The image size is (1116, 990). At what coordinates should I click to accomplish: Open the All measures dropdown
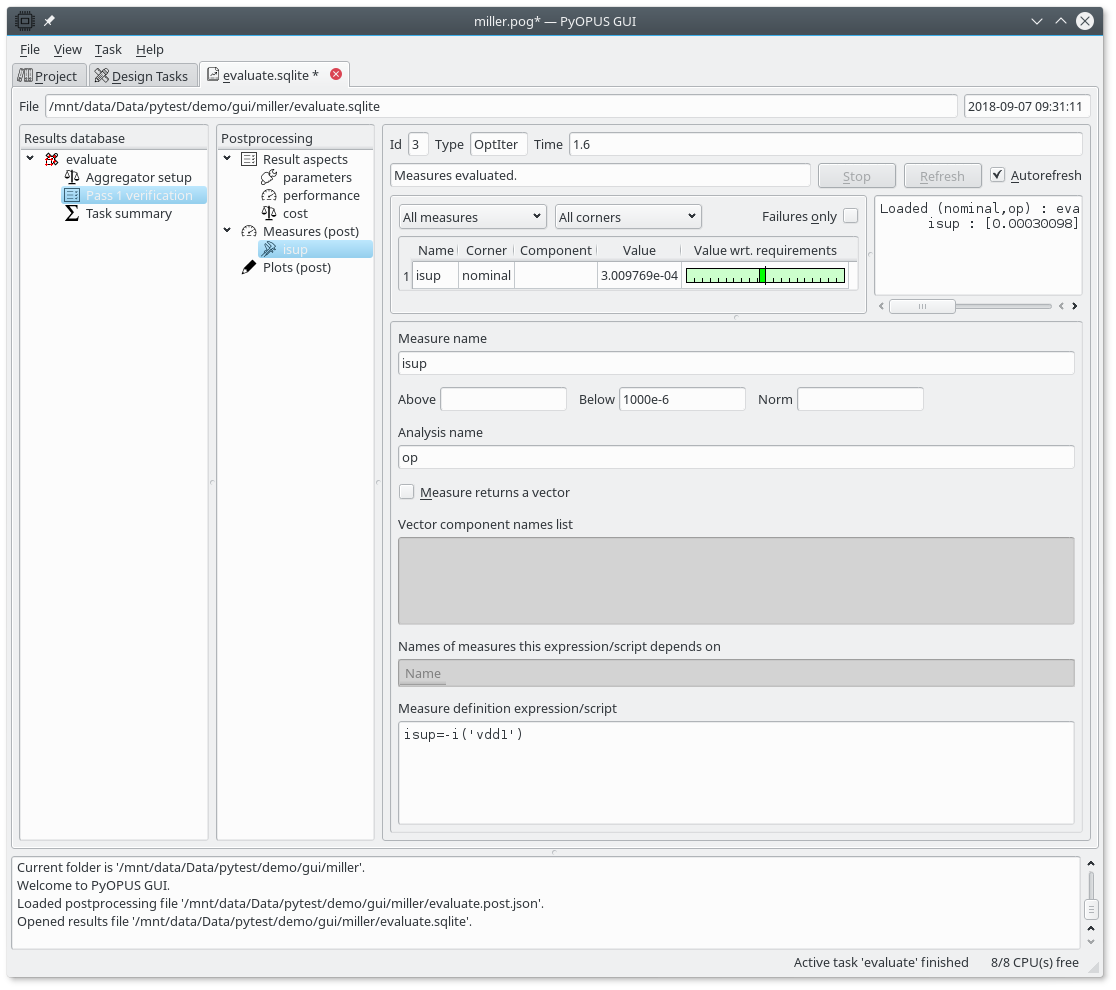(x=472, y=217)
